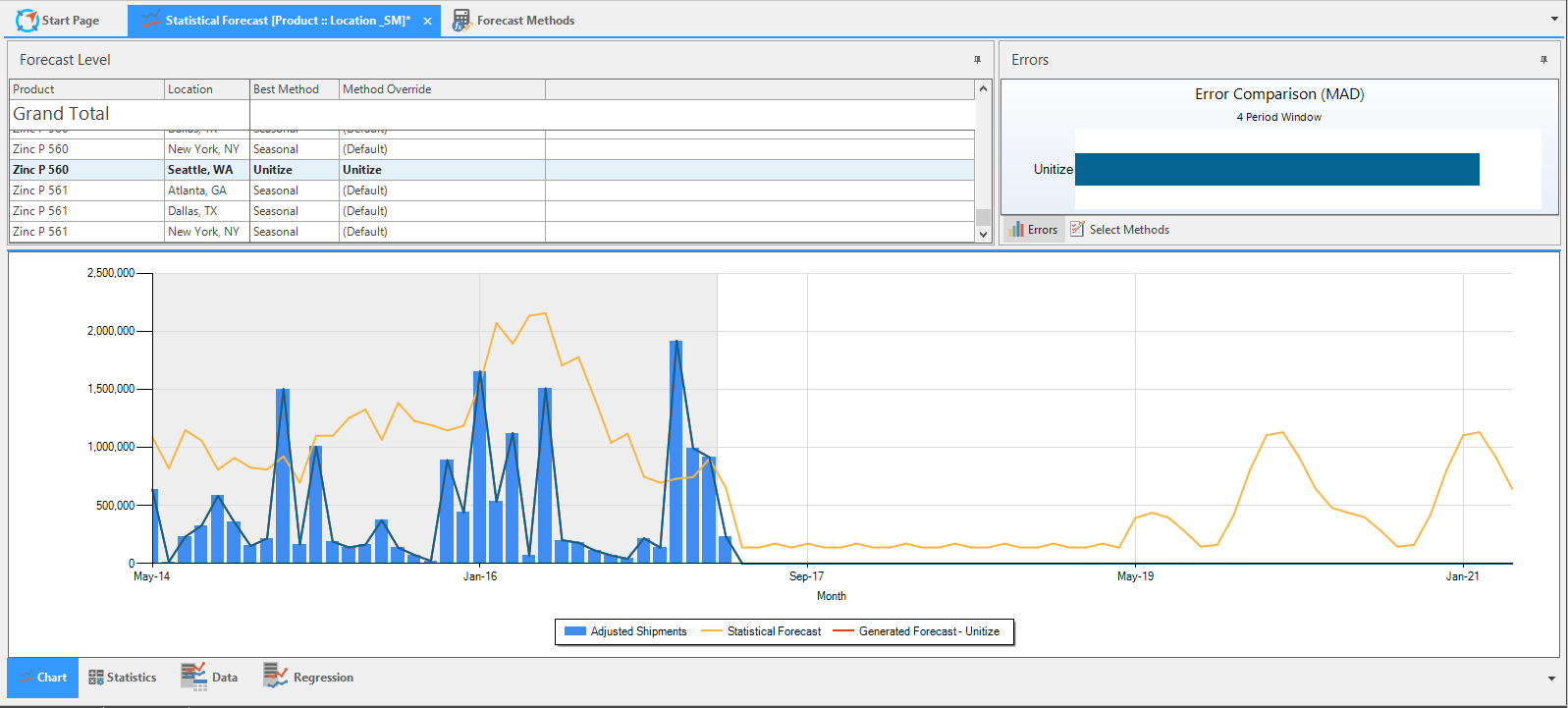Viewport: 1568px width, 708px height.
Task: Click the Error Comparison (MAD) title
Action: click(x=1279, y=94)
